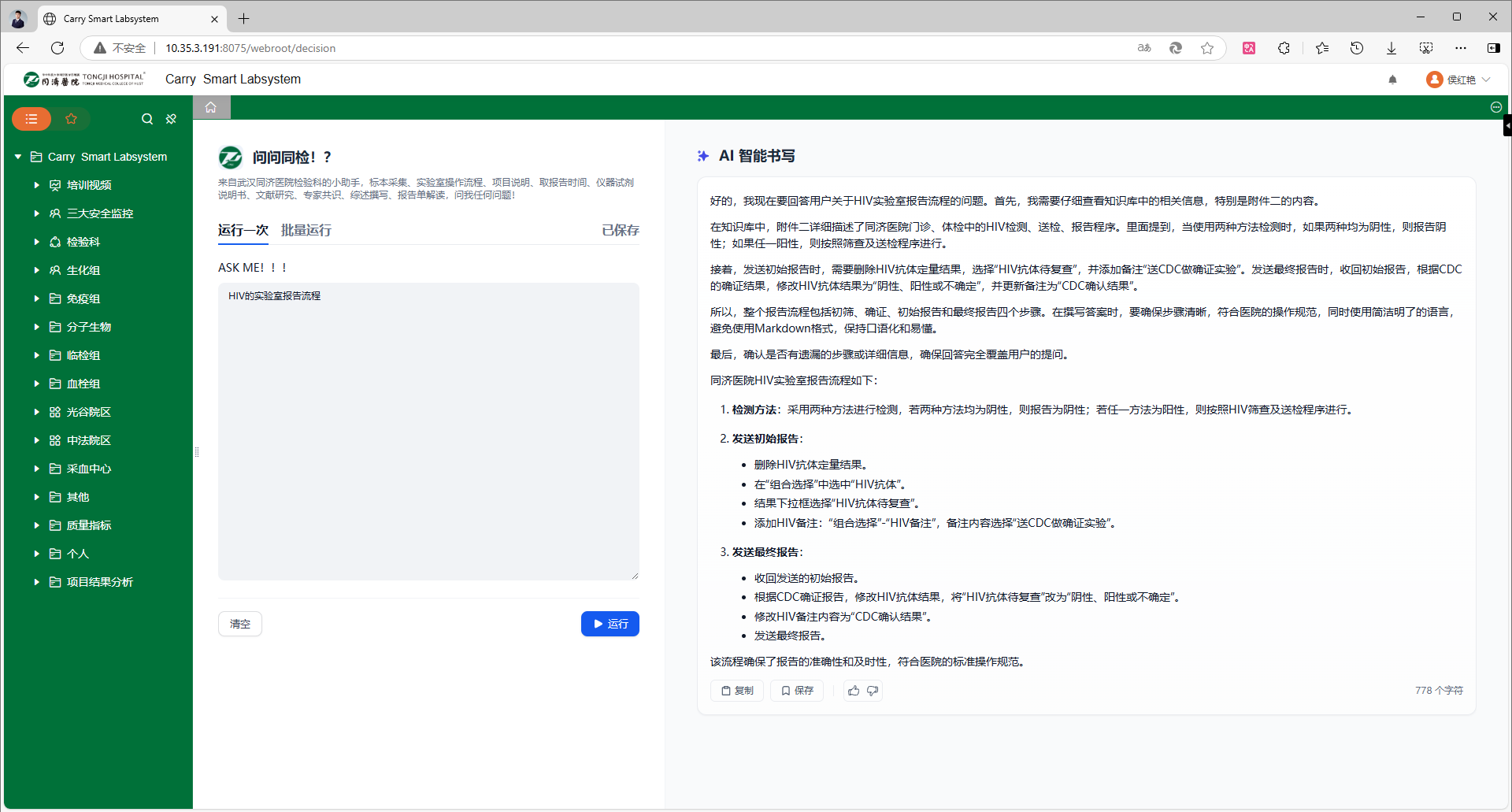Open the orange menu list icon
The height and width of the screenshot is (812, 1512).
(31, 119)
